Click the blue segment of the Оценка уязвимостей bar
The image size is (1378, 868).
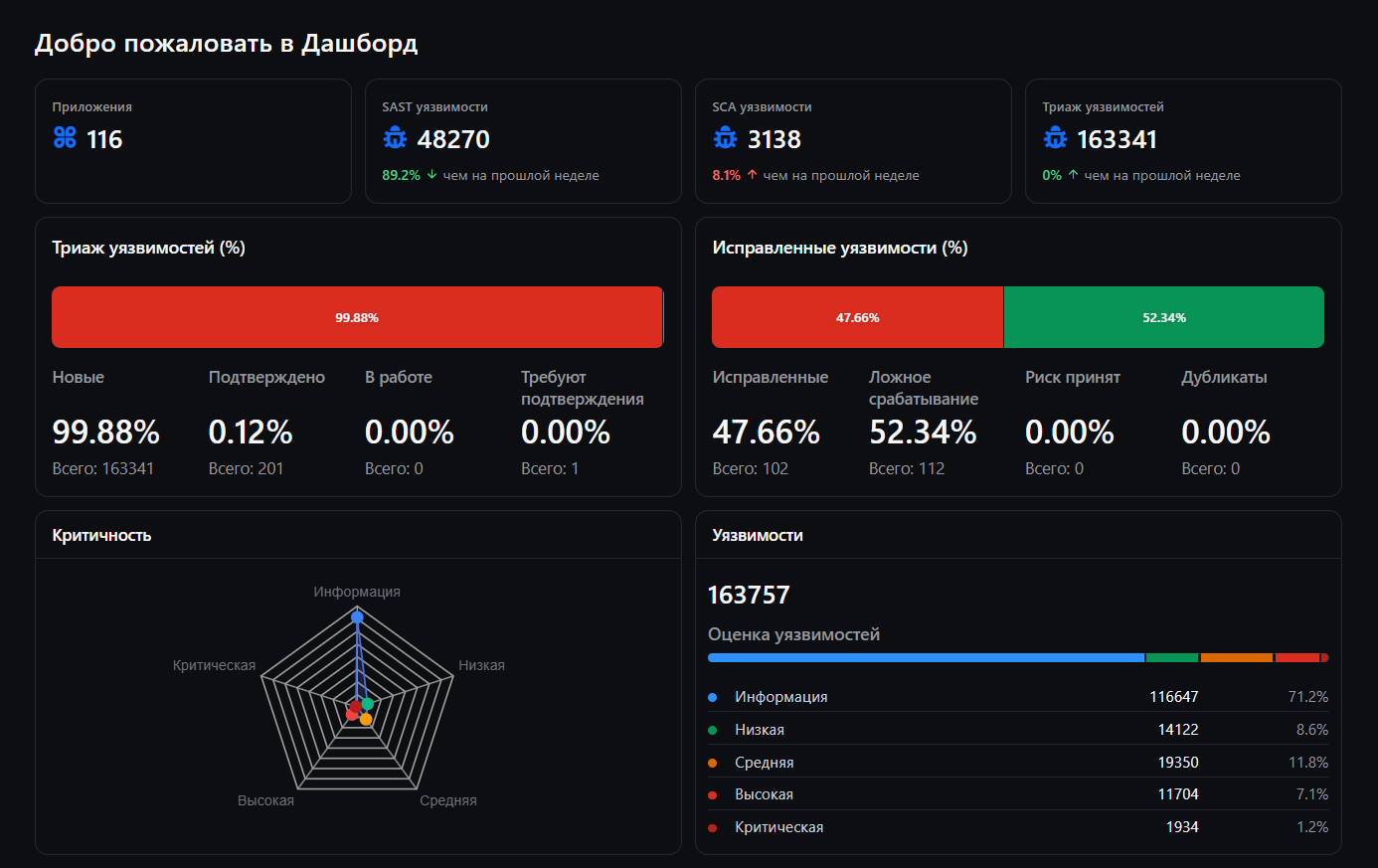tap(926, 657)
